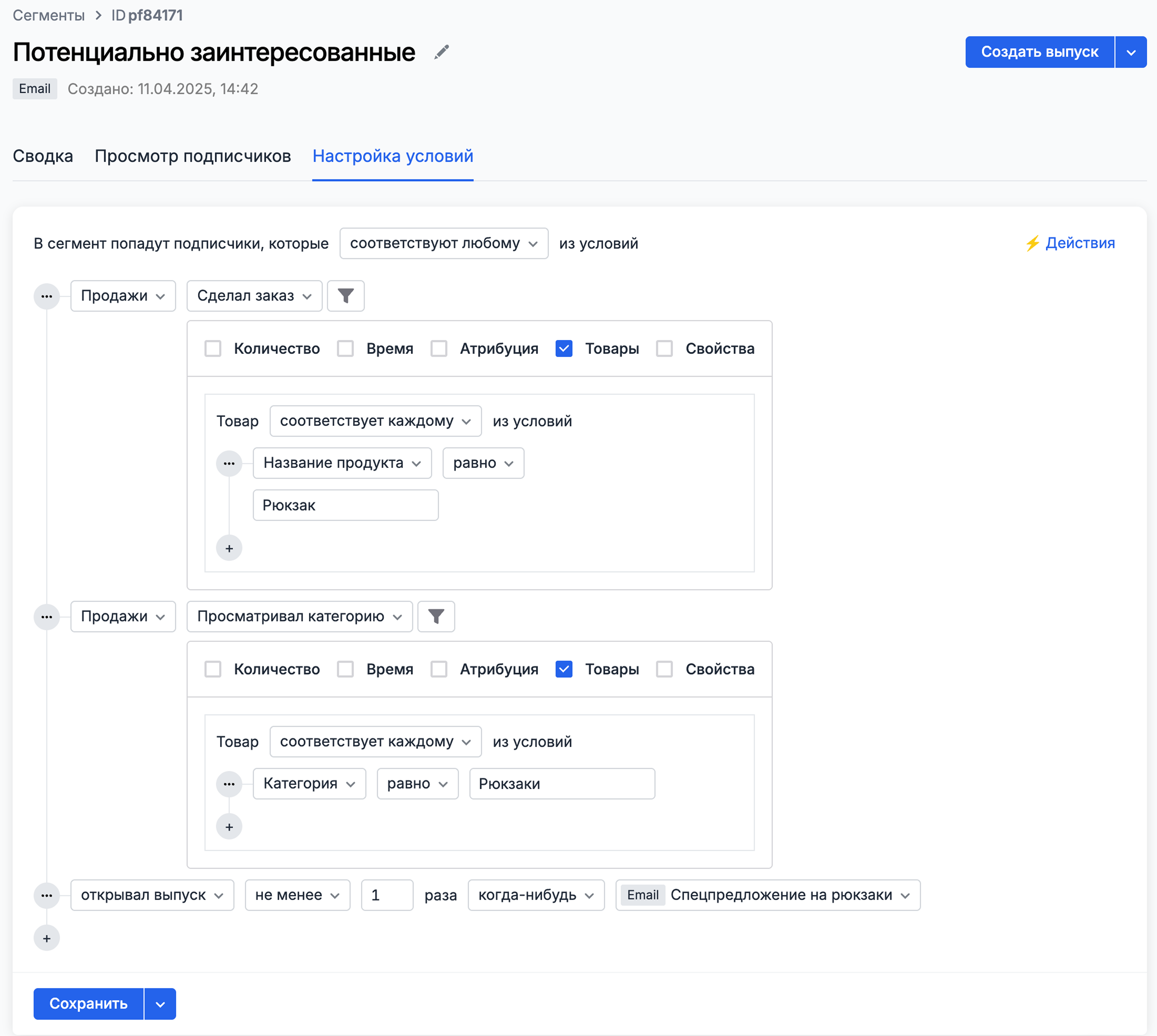This screenshot has width=1157, height=1036.
Task: Click three-dots menu beside открывал выпуск
Action: pos(47,895)
